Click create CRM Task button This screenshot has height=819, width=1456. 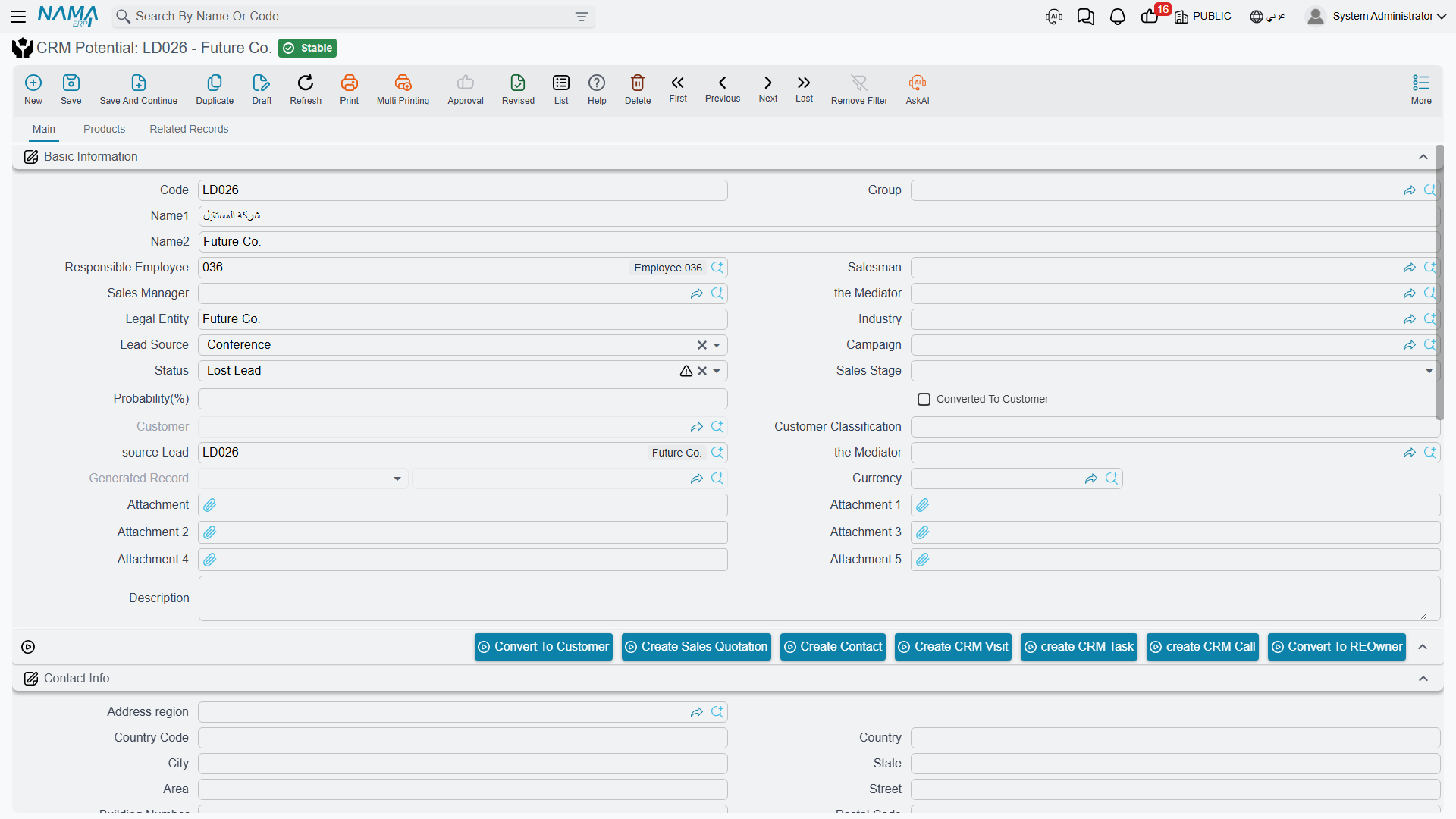(1079, 647)
